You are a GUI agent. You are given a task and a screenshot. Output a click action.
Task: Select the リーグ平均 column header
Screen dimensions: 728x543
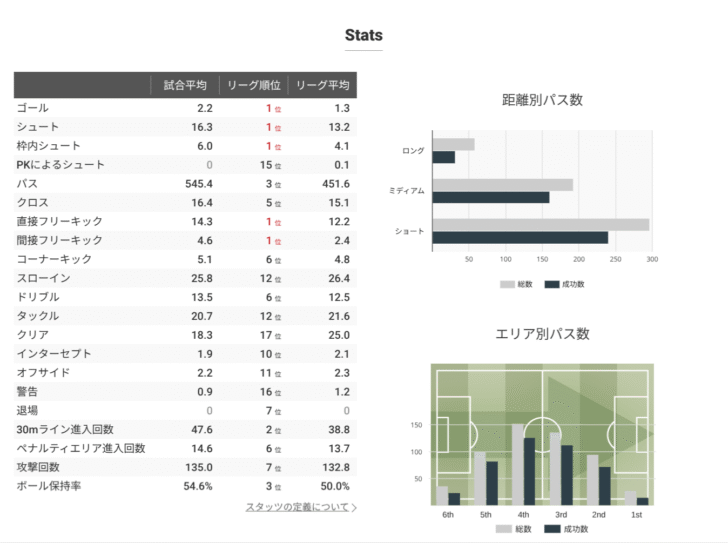pos(323,85)
